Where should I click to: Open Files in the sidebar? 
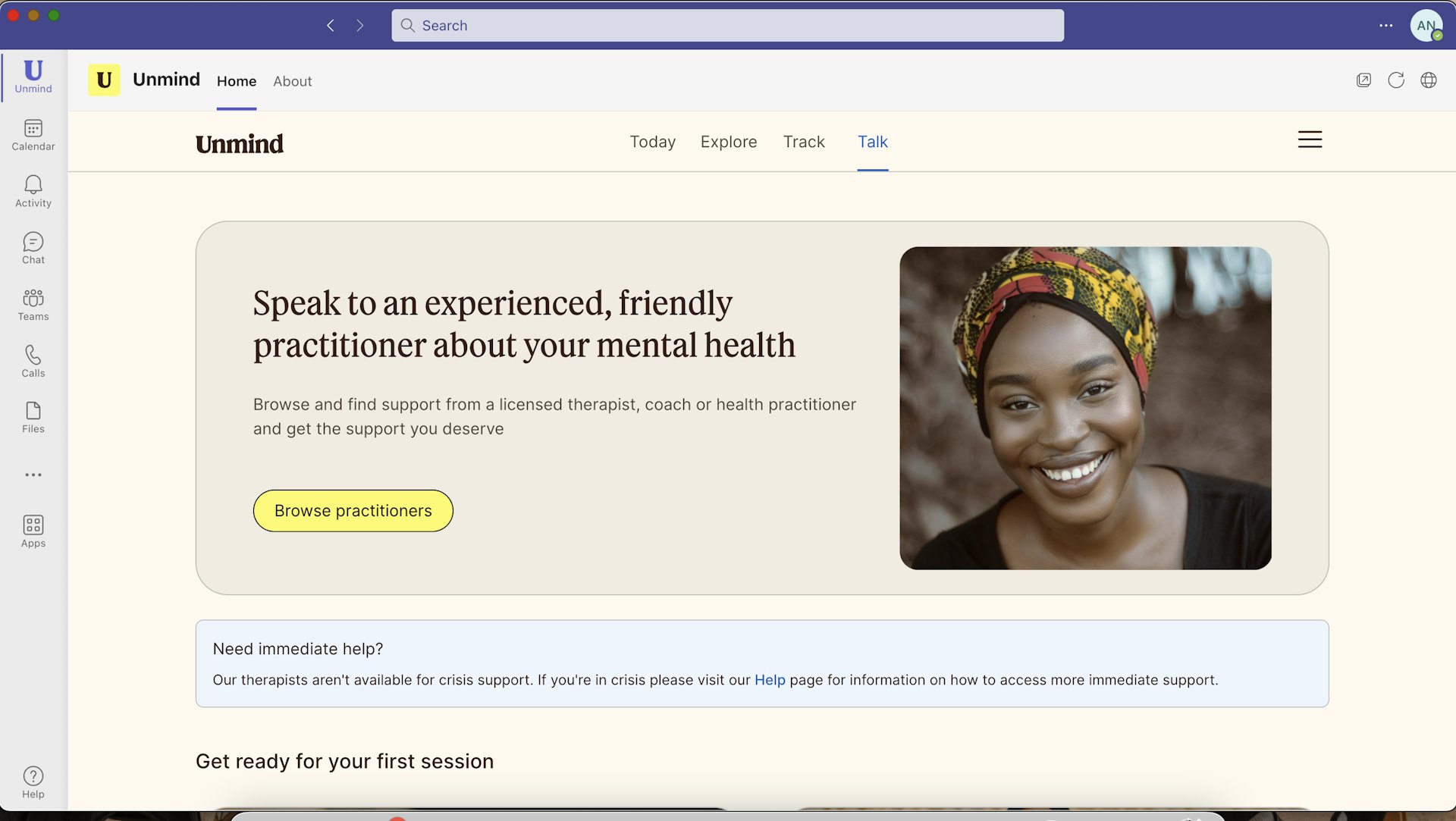[33, 417]
